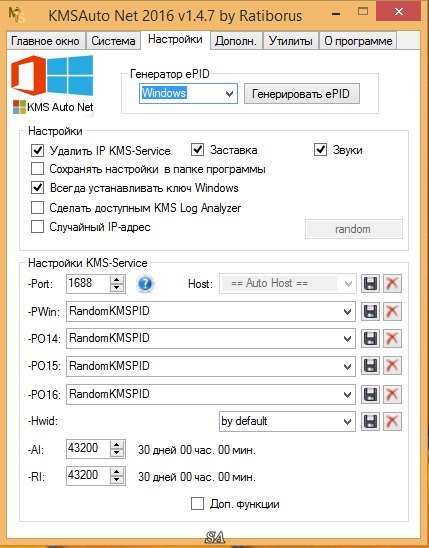Delete the PWin entry with the red X
Screen dimensions: 429x548
click(392, 311)
